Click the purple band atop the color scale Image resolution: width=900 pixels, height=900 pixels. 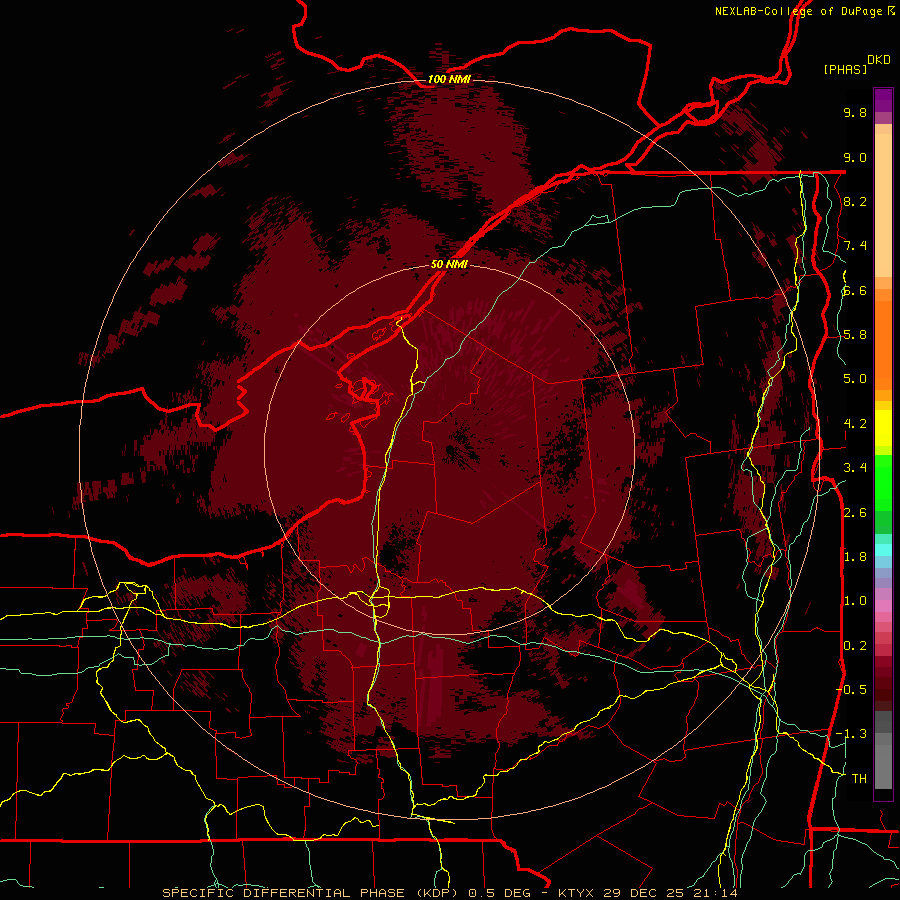click(x=883, y=100)
